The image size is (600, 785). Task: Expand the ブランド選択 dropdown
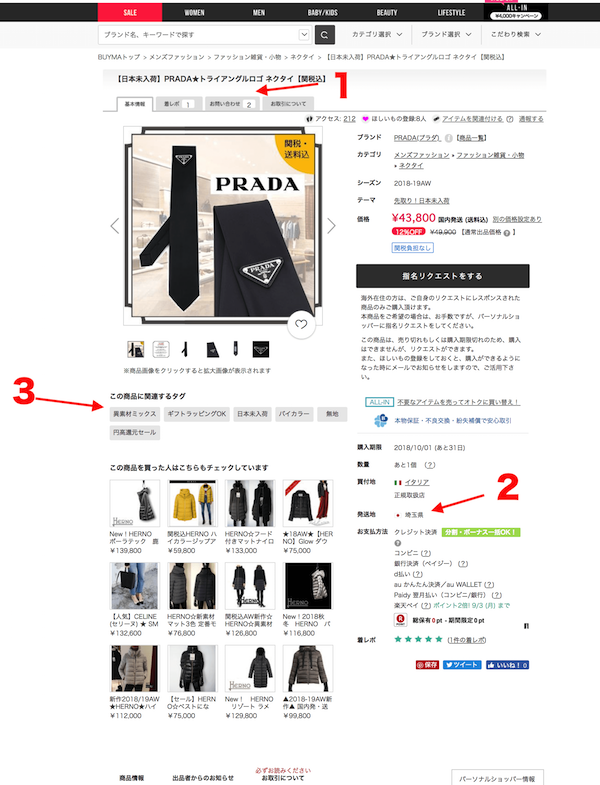click(446, 35)
